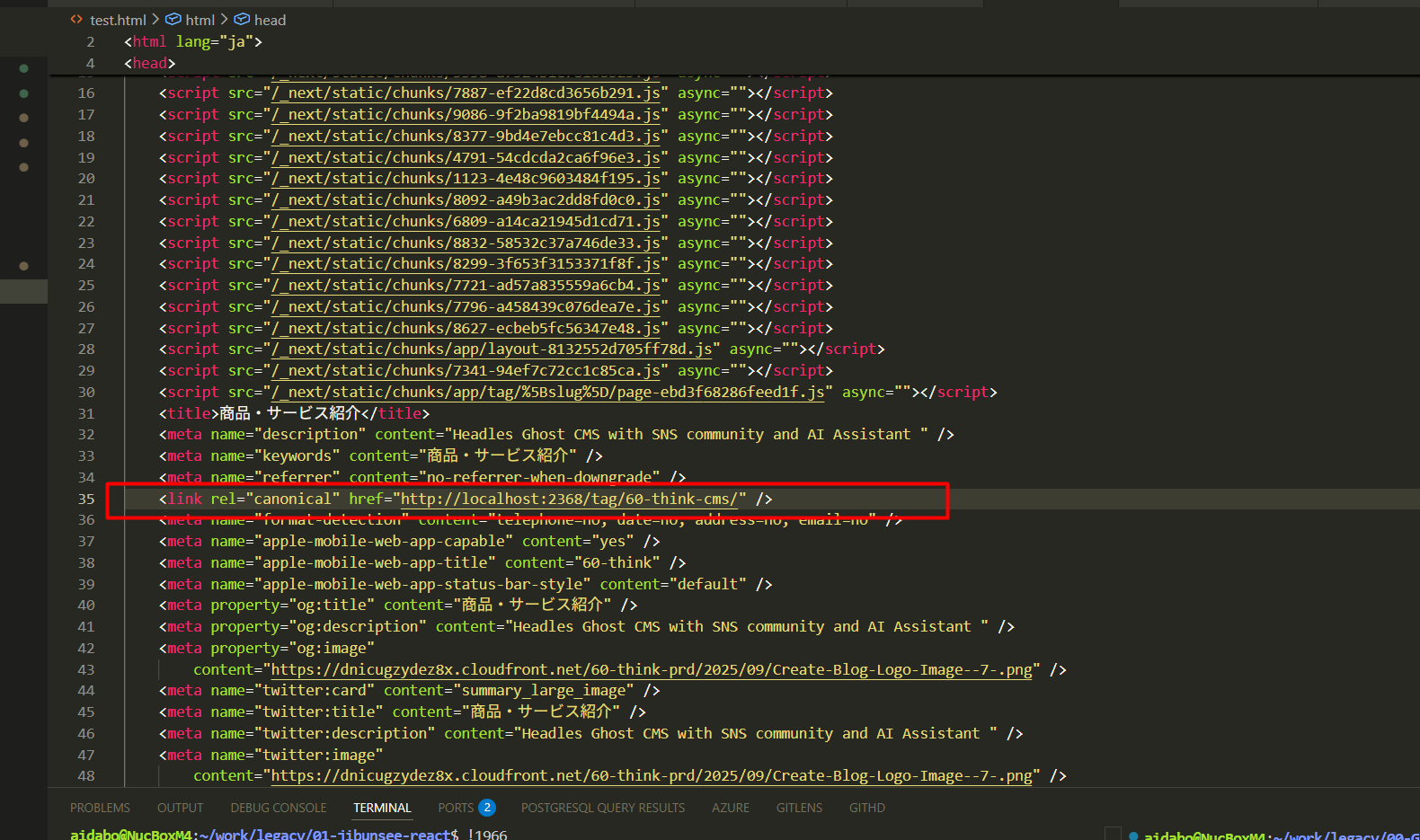Open the Output panel tab
This screenshot has width=1420, height=840.
click(180, 808)
